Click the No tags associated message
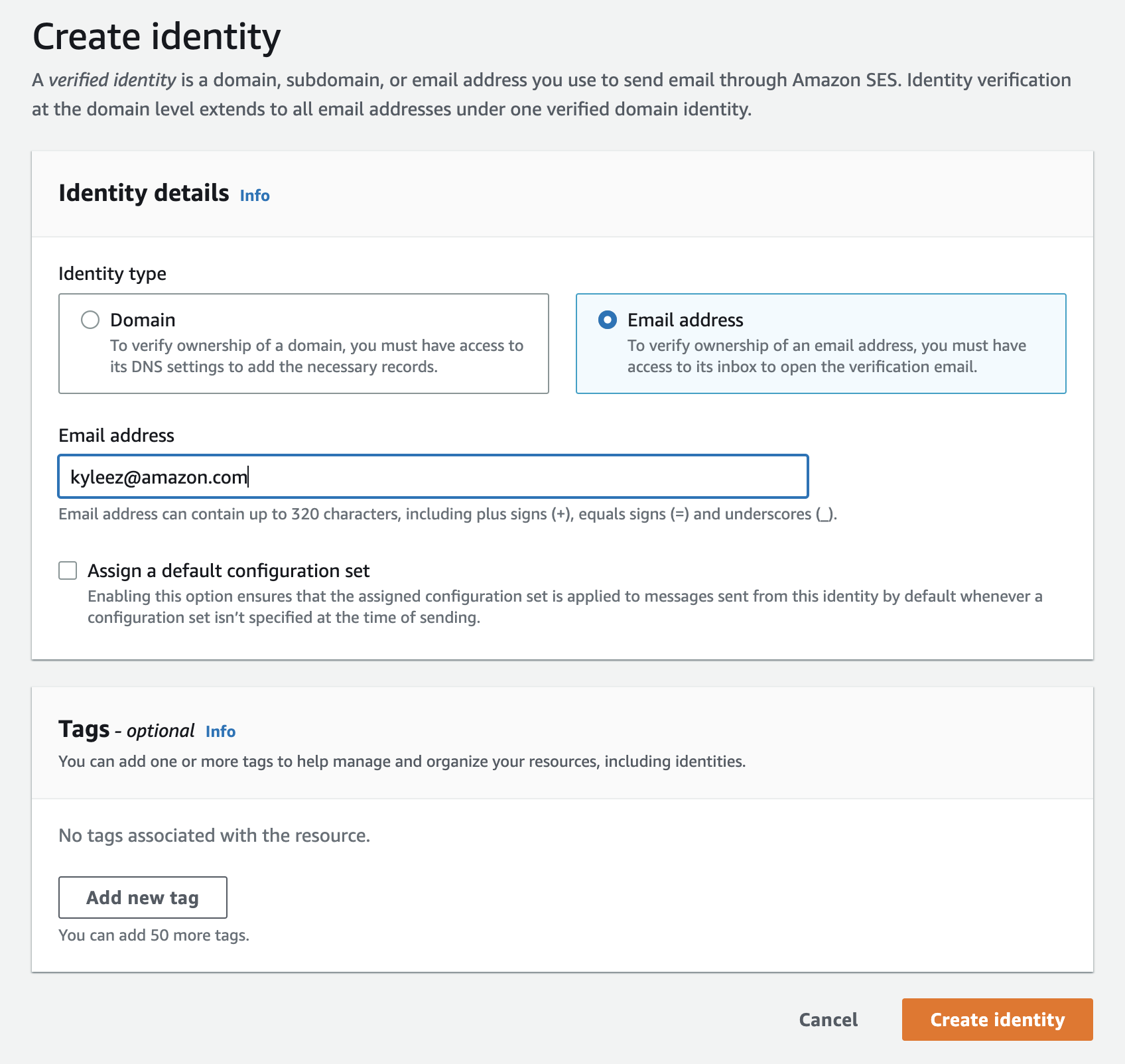This screenshot has height=1064, width=1125. coord(214,836)
